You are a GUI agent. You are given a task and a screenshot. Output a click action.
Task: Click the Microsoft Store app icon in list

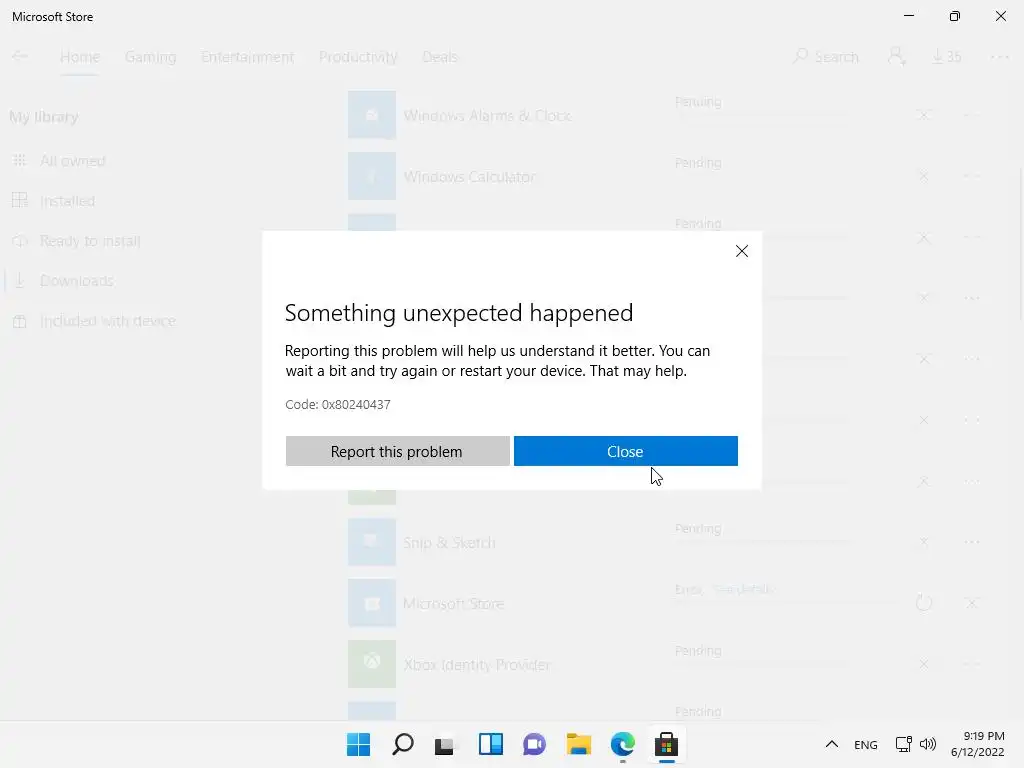click(372, 603)
